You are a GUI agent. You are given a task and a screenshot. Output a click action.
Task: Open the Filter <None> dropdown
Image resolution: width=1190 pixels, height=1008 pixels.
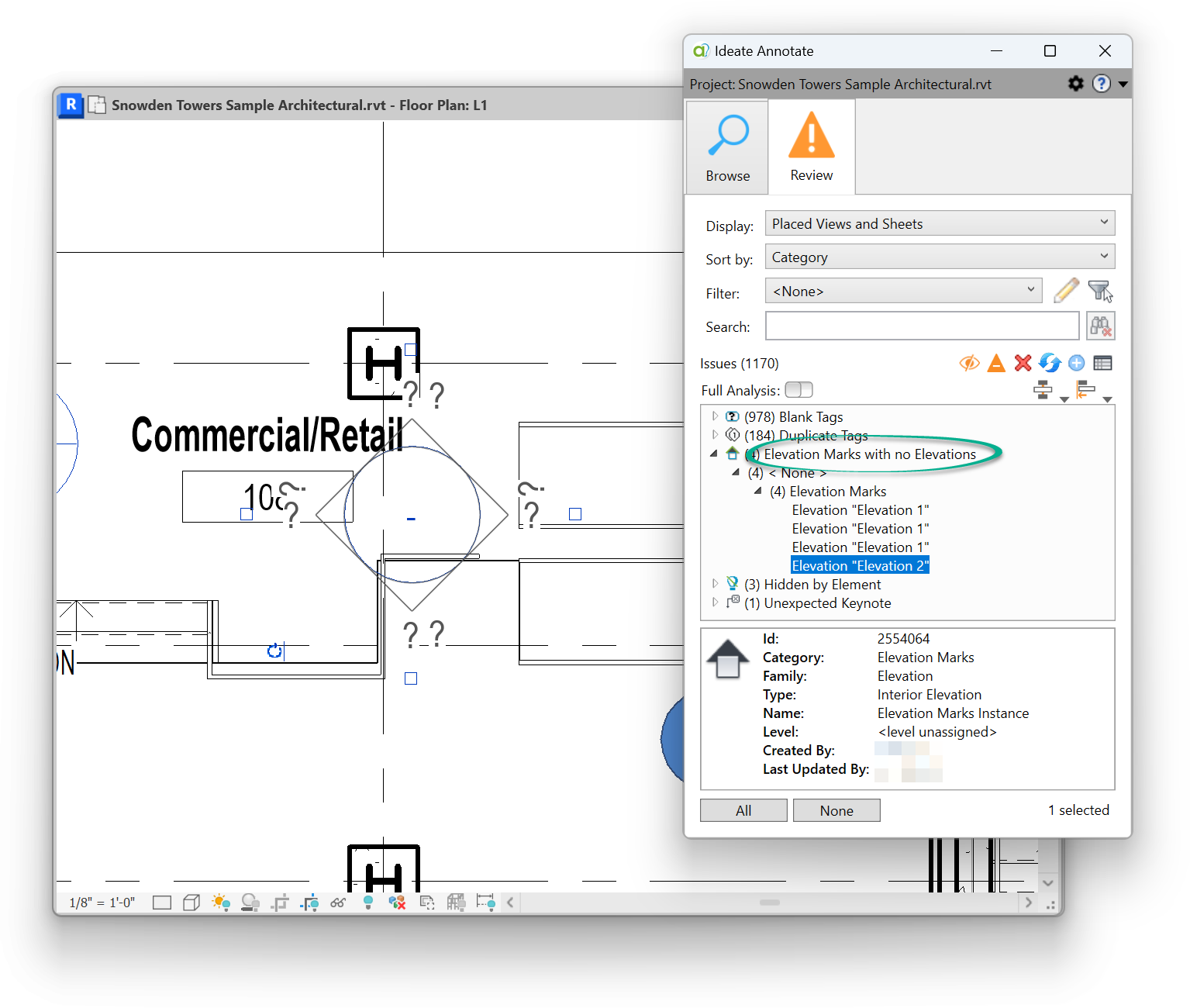(x=904, y=291)
